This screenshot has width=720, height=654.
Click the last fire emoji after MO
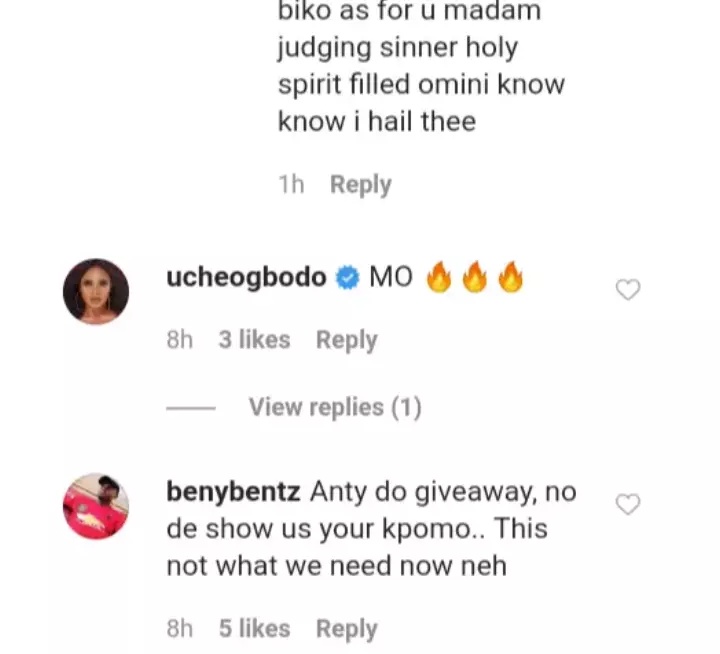tap(510, 278)
